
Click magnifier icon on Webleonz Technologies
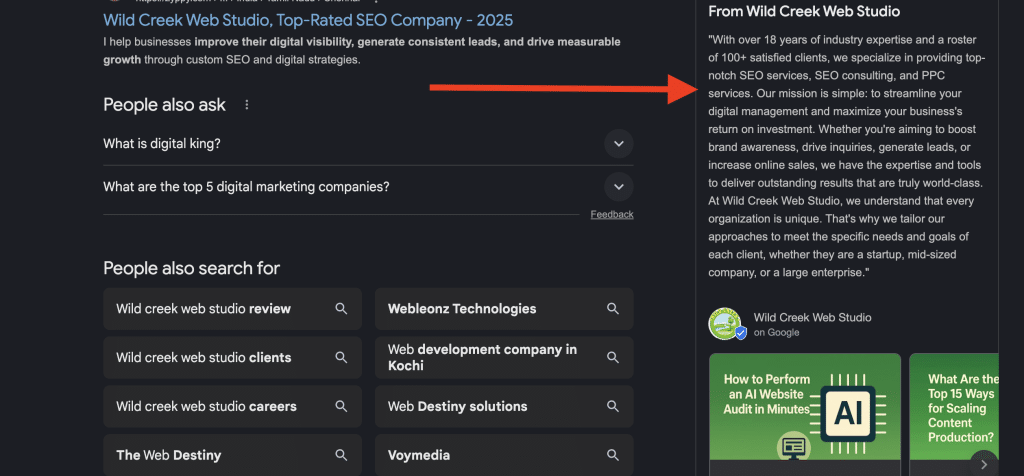pos(613,309)
